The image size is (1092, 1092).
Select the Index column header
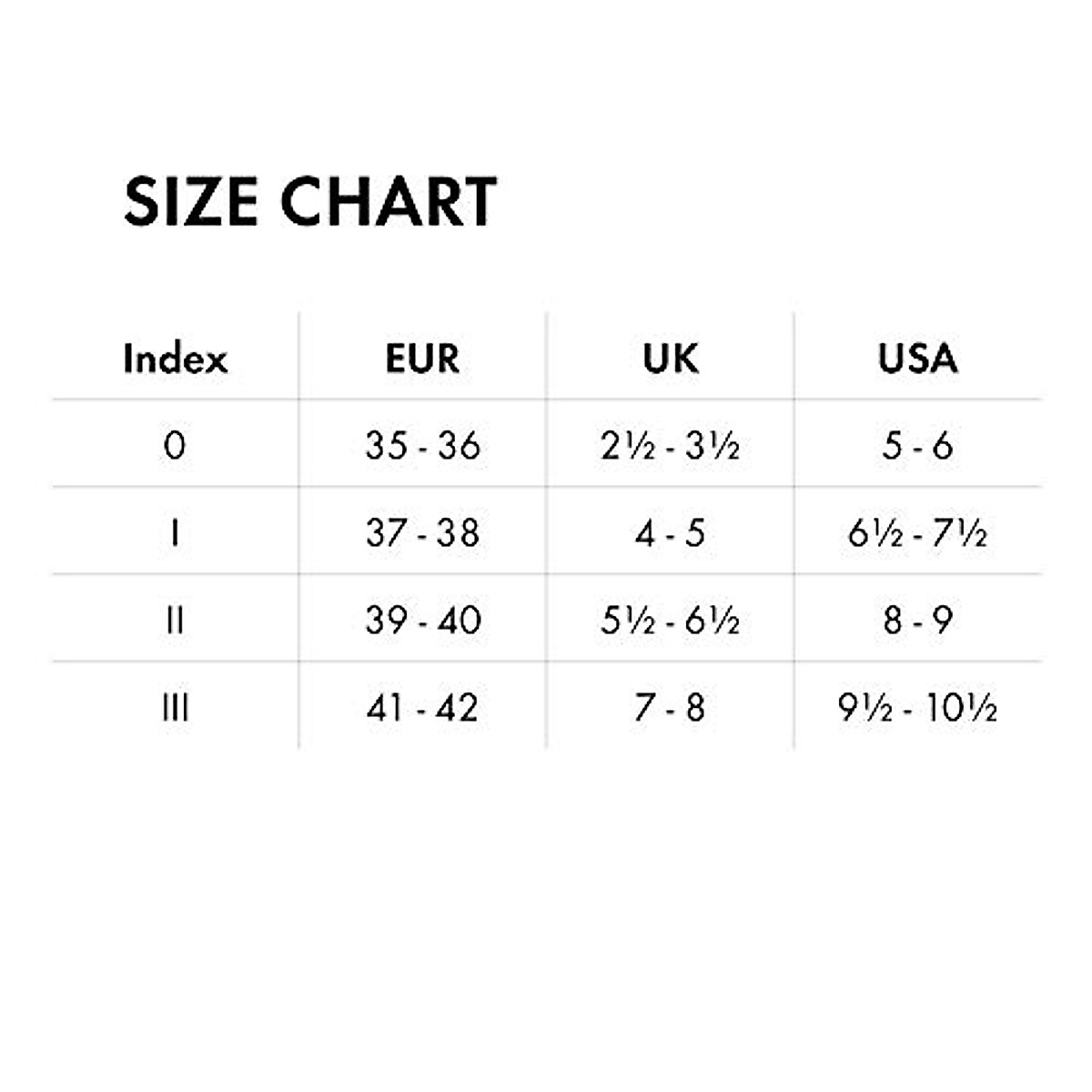tap(175, 359)
